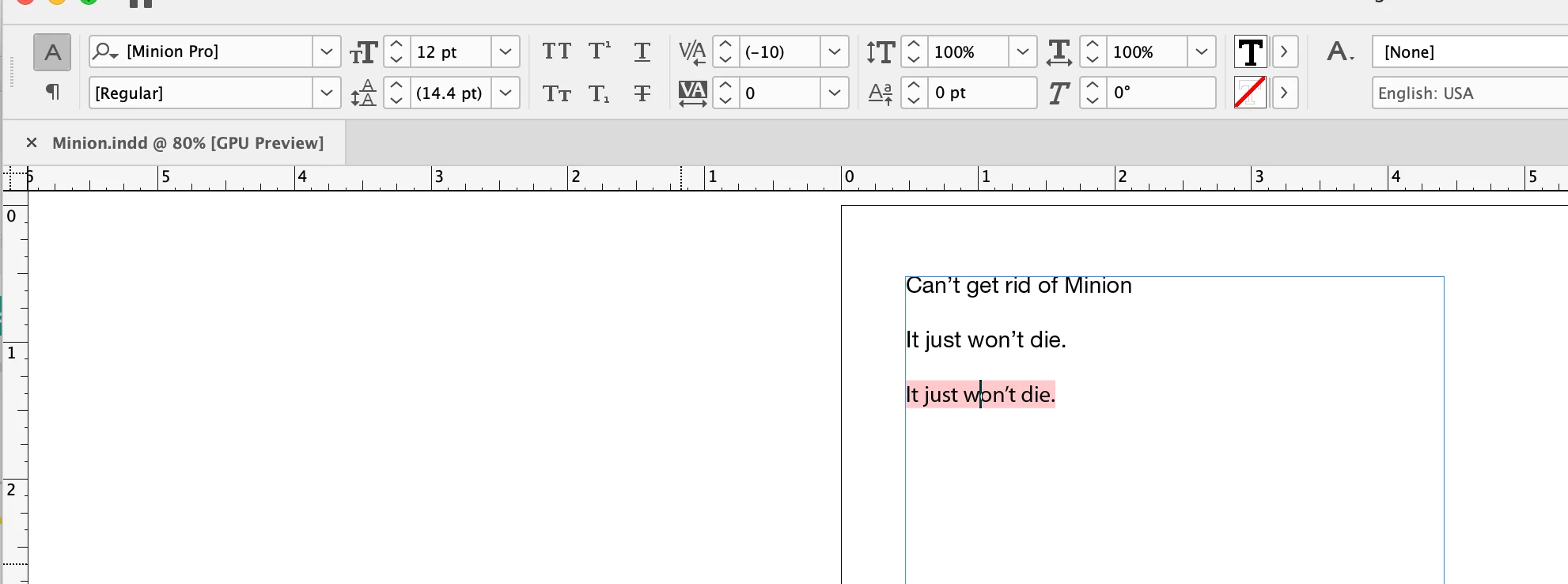Expand the stroke color options arrow
The image size is (1568, 584).
point(1285,93)
